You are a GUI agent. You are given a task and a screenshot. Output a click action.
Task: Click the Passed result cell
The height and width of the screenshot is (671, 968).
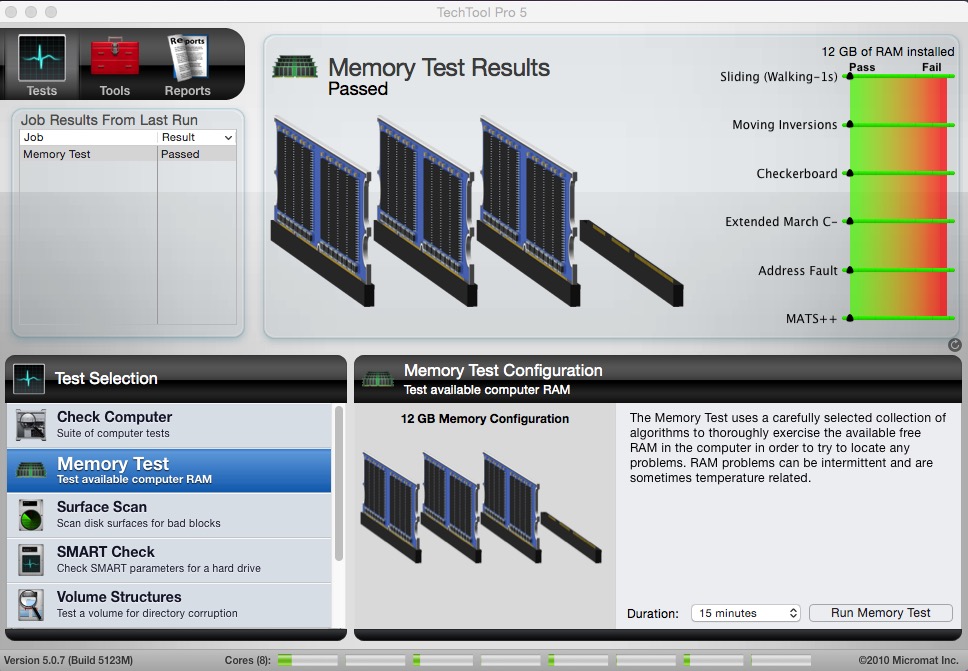point(197,154)
